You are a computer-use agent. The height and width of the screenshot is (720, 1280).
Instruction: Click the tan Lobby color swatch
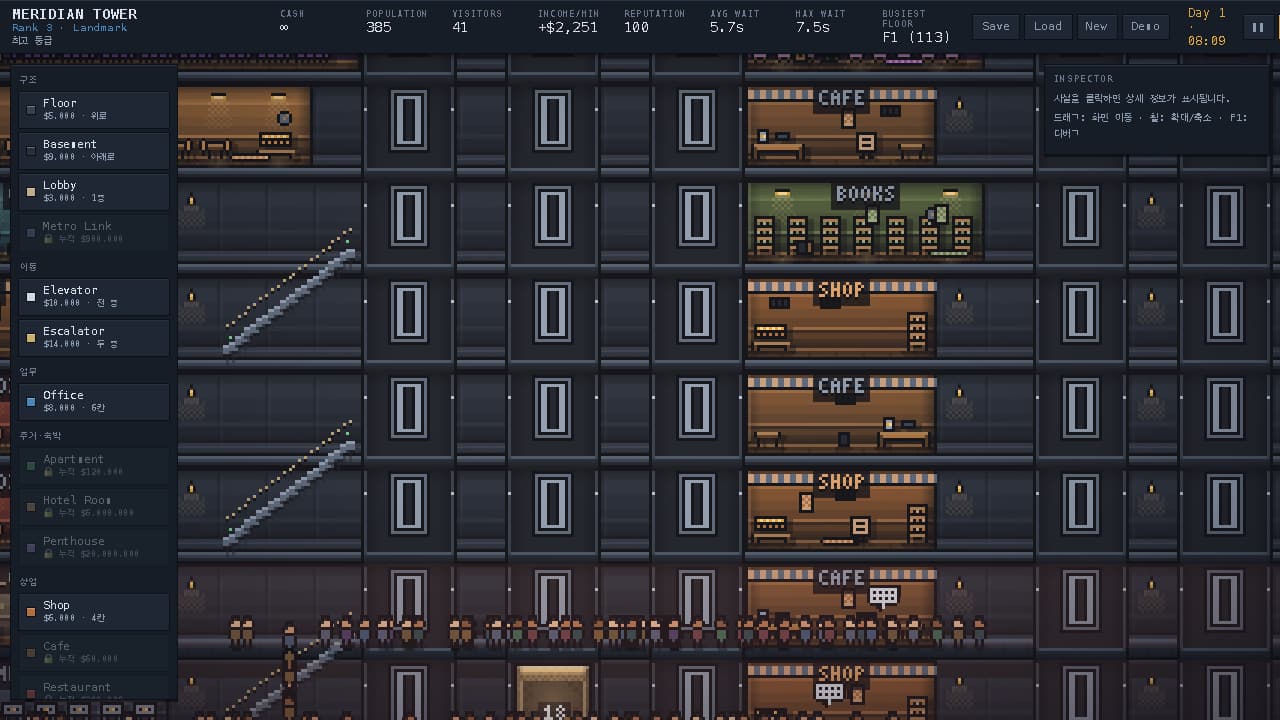(x=31, y=191)
